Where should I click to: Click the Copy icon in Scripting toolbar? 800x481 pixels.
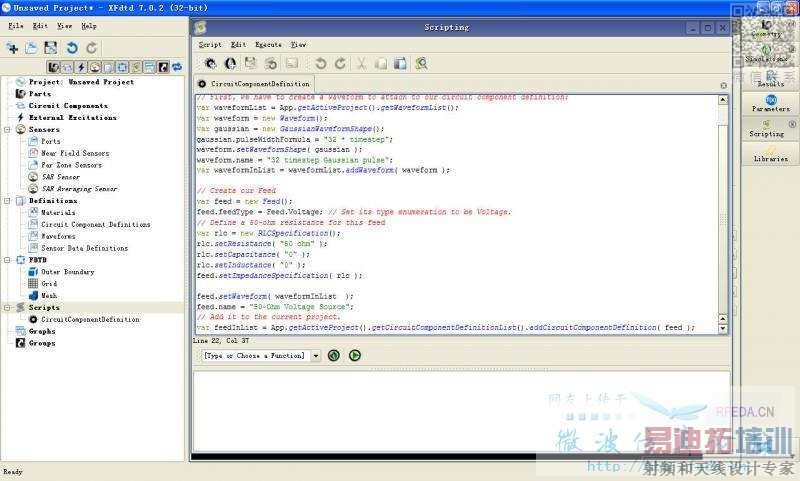(x=381, y=64)
